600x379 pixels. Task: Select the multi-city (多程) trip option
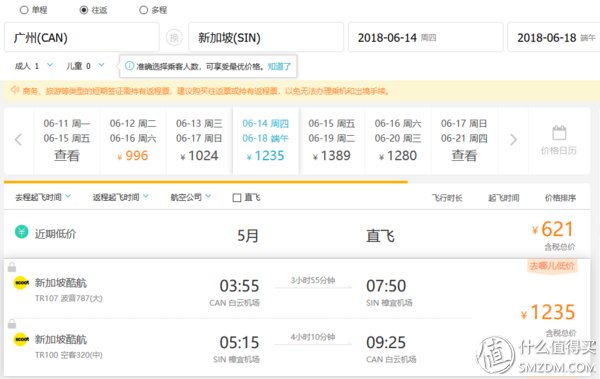tap(143, 10)
